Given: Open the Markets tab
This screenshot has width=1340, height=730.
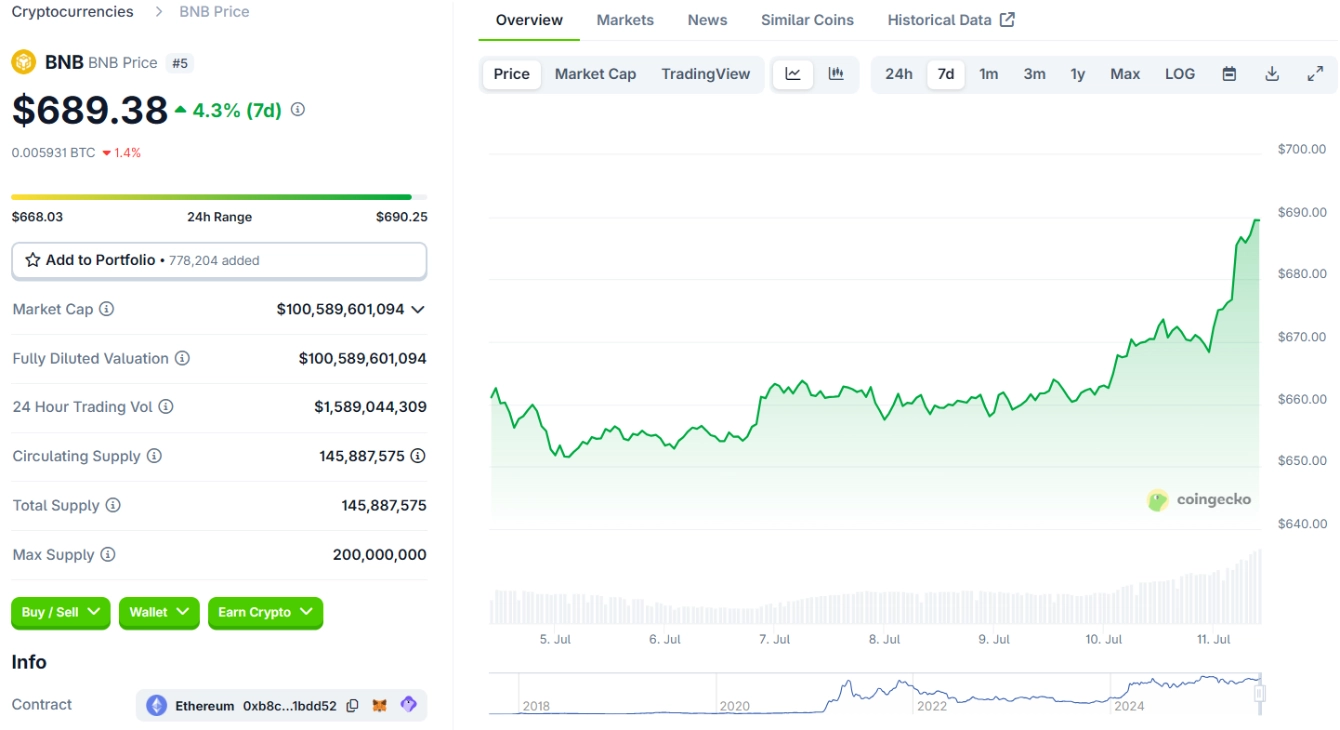Looking at the screenshot, I should tap(625, 20).
